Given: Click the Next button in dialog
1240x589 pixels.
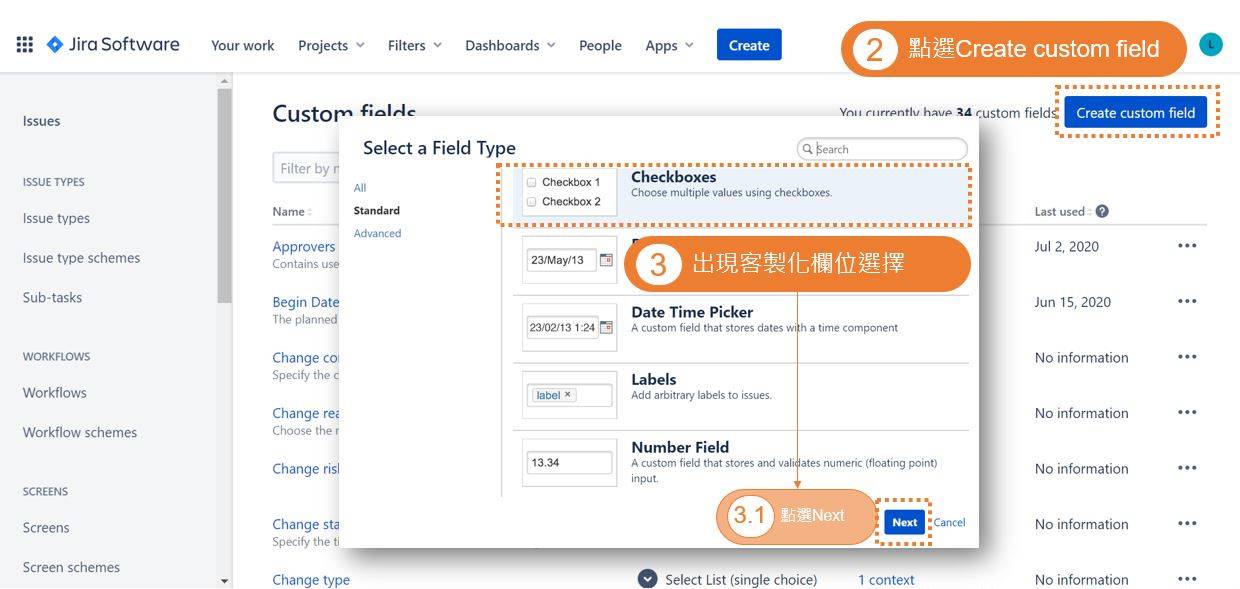Looking at the screenshot, I should (x=904, y=522).
